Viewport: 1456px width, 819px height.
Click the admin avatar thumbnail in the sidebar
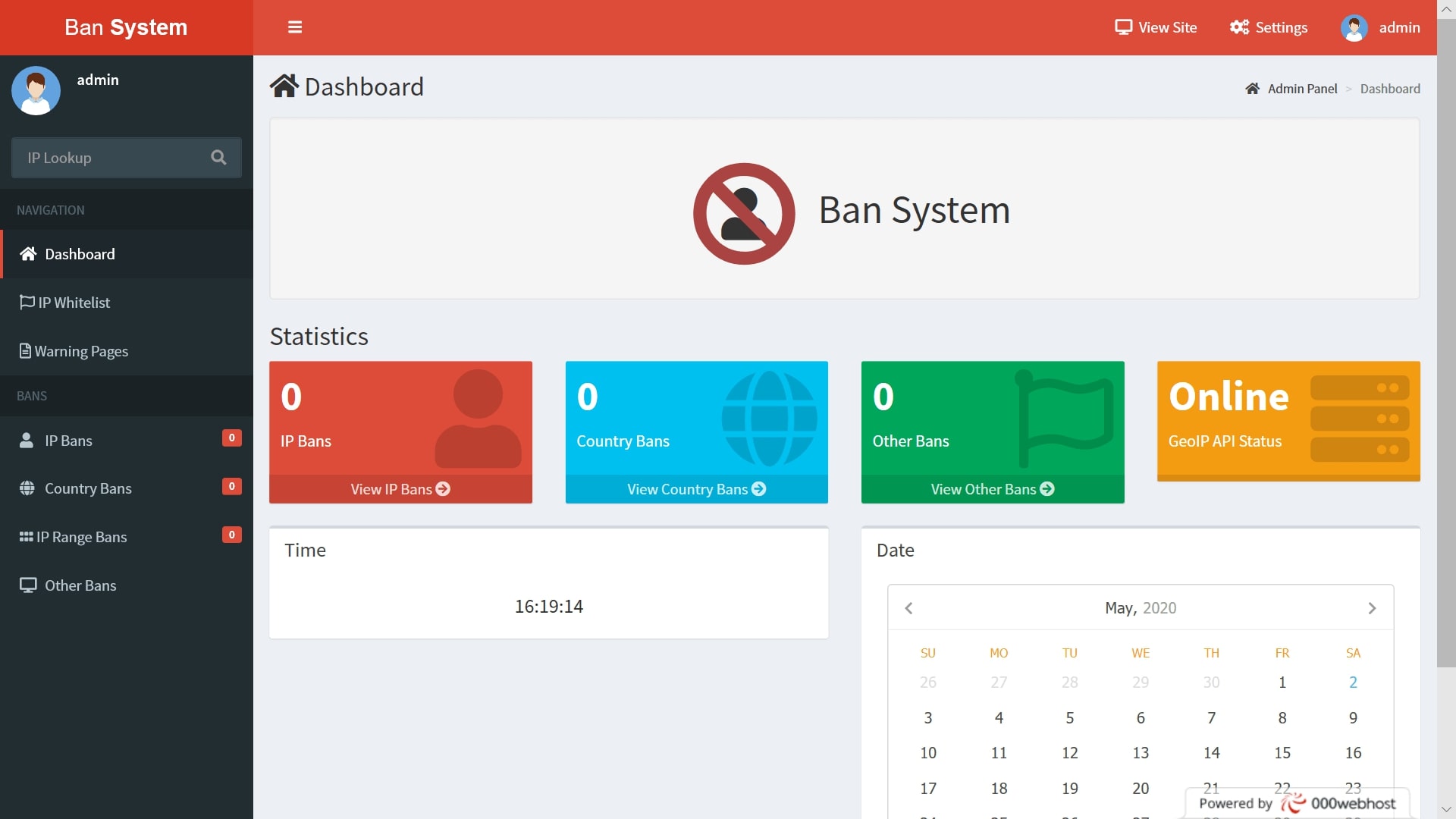[36, 90]
